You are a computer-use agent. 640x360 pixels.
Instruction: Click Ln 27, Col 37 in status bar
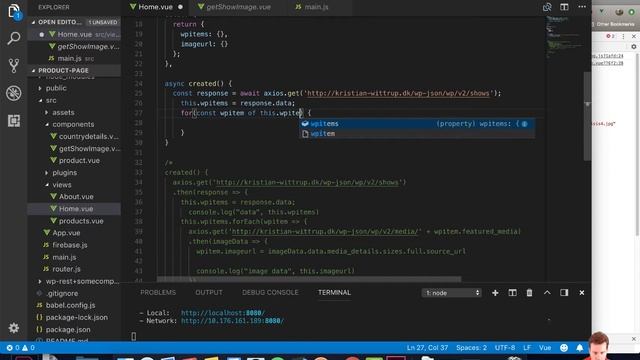[x=427, y=348]
